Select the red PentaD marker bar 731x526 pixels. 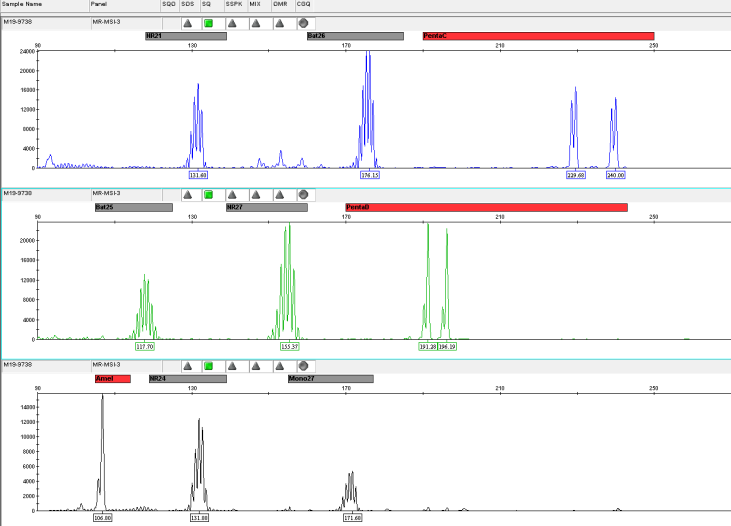point(486,208)
